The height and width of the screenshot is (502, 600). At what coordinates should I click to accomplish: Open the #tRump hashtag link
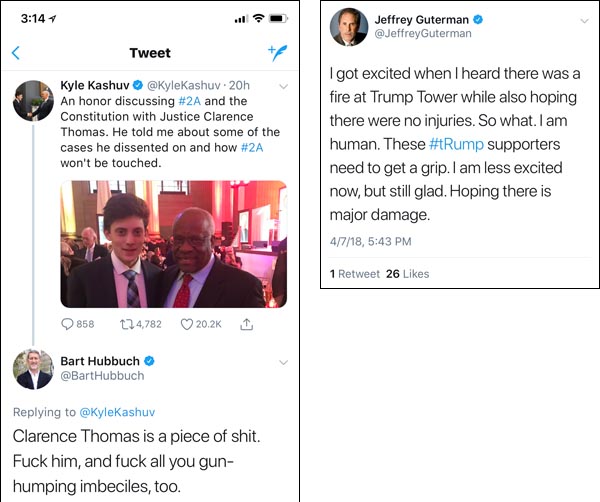pyautogui.click(x=456, y=145)
